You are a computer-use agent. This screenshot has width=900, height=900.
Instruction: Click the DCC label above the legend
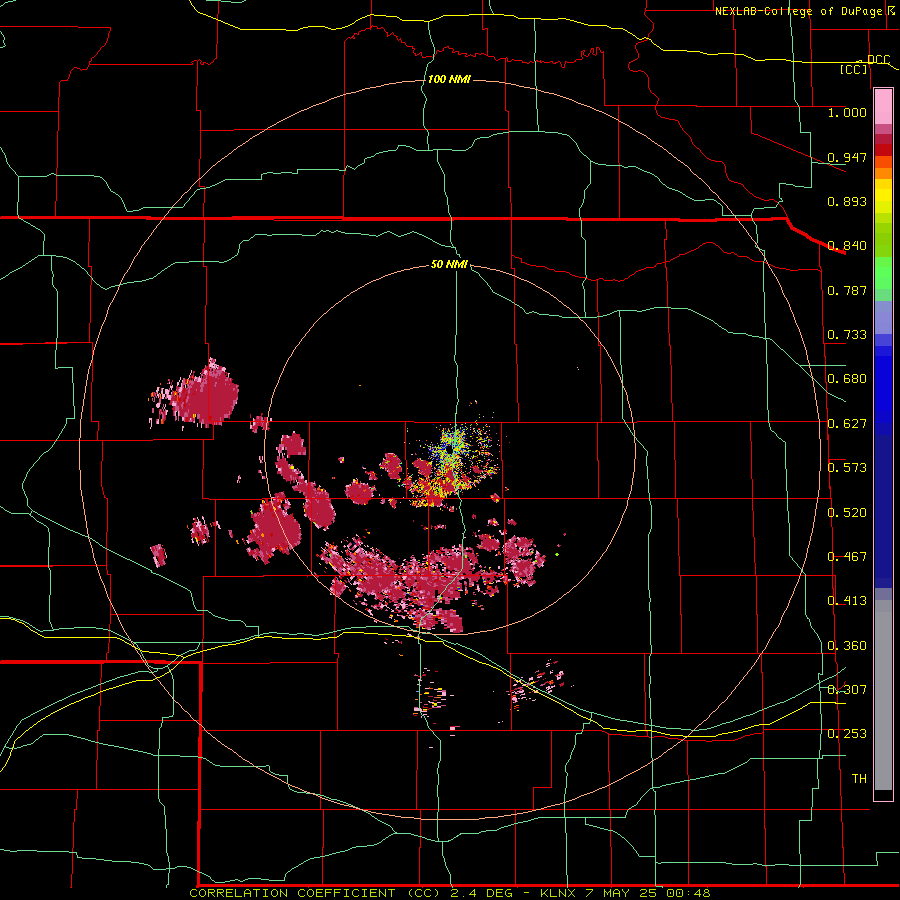click(x=878, y=60)
